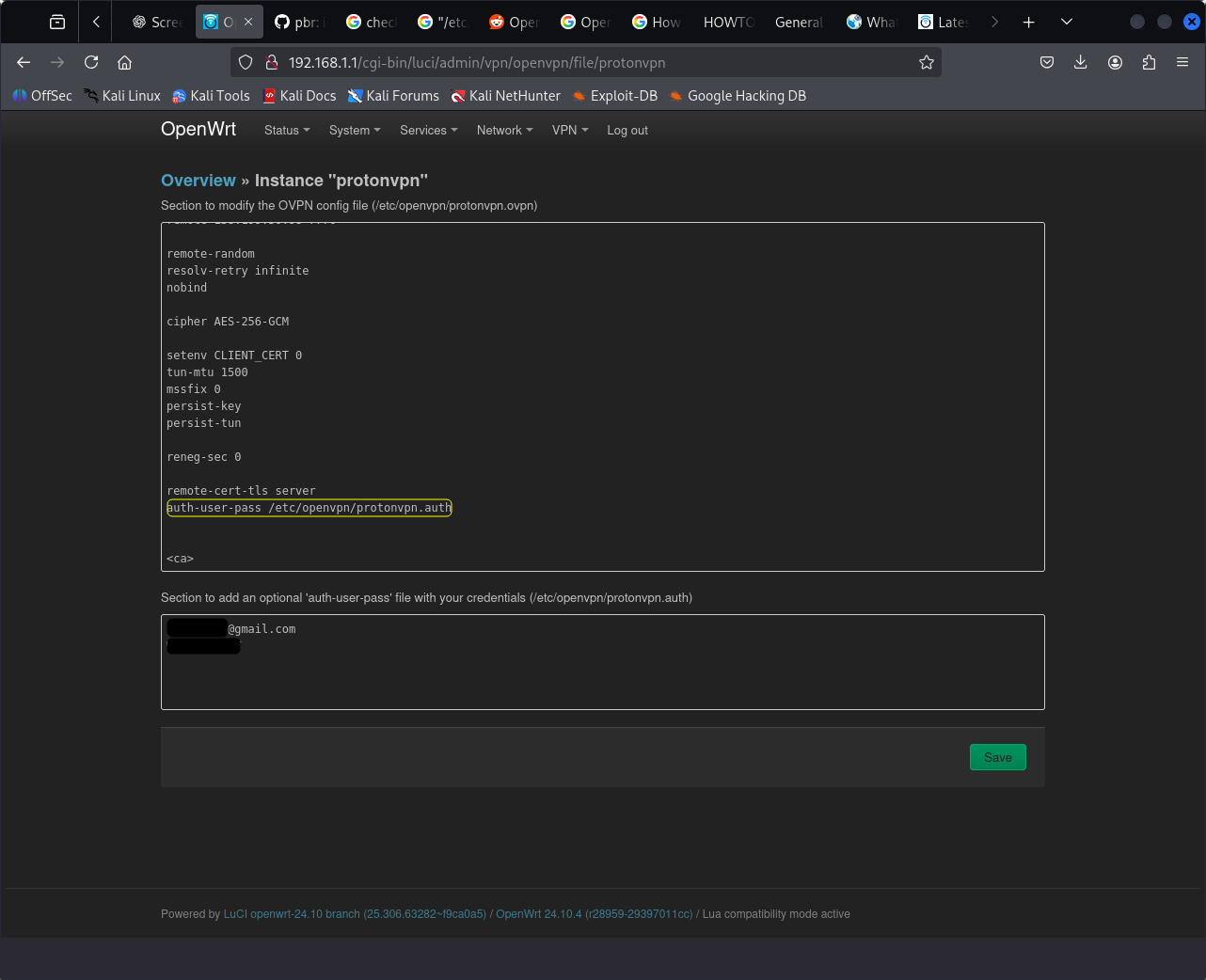The height and width of the screenshot is (980, 1206).
Task: Reload the current page
Action: [x=91, y=62]
